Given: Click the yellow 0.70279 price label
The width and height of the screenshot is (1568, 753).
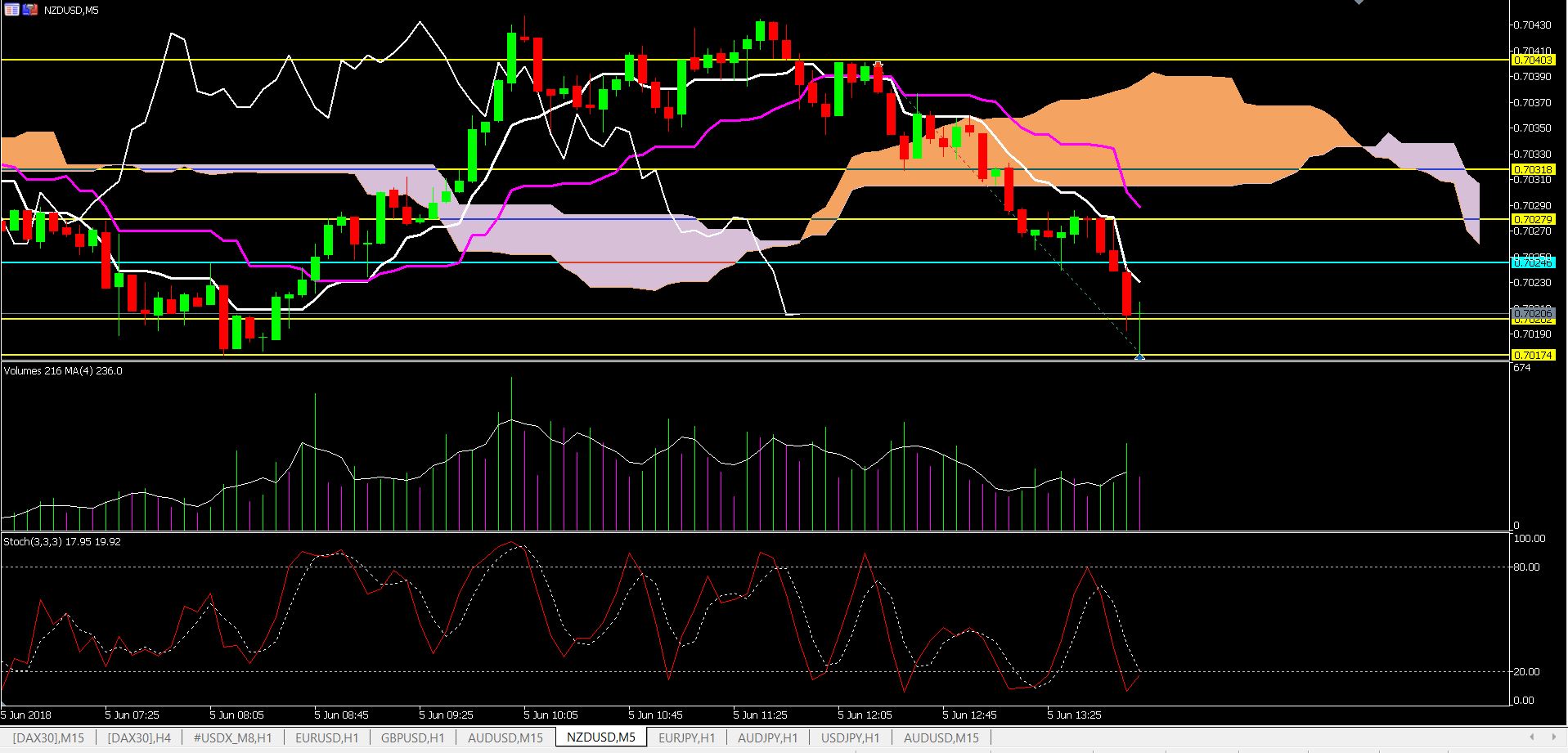Looking at the screenshot, I should 1533,219.
